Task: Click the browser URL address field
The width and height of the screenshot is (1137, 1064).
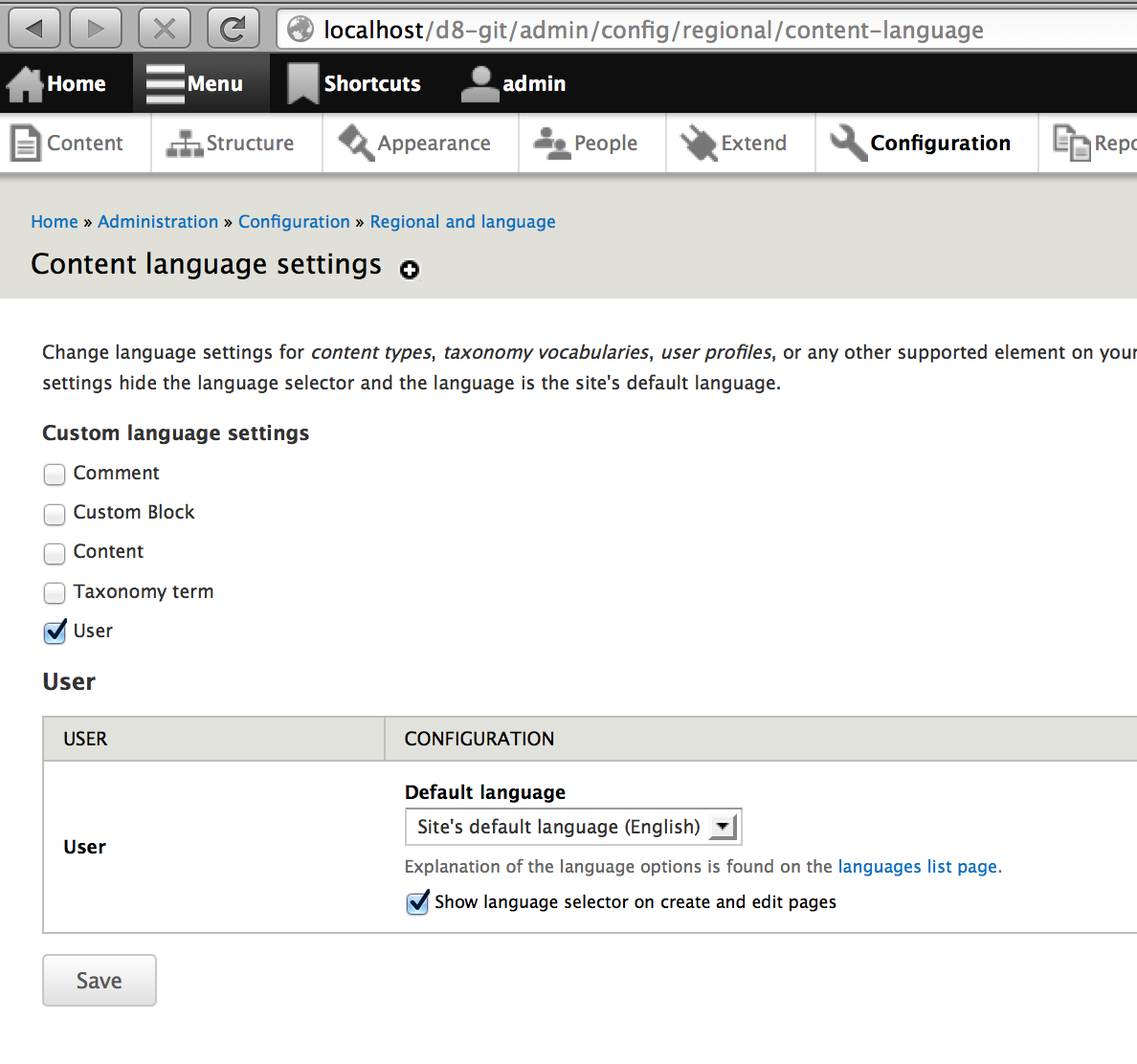Action: 706,30
